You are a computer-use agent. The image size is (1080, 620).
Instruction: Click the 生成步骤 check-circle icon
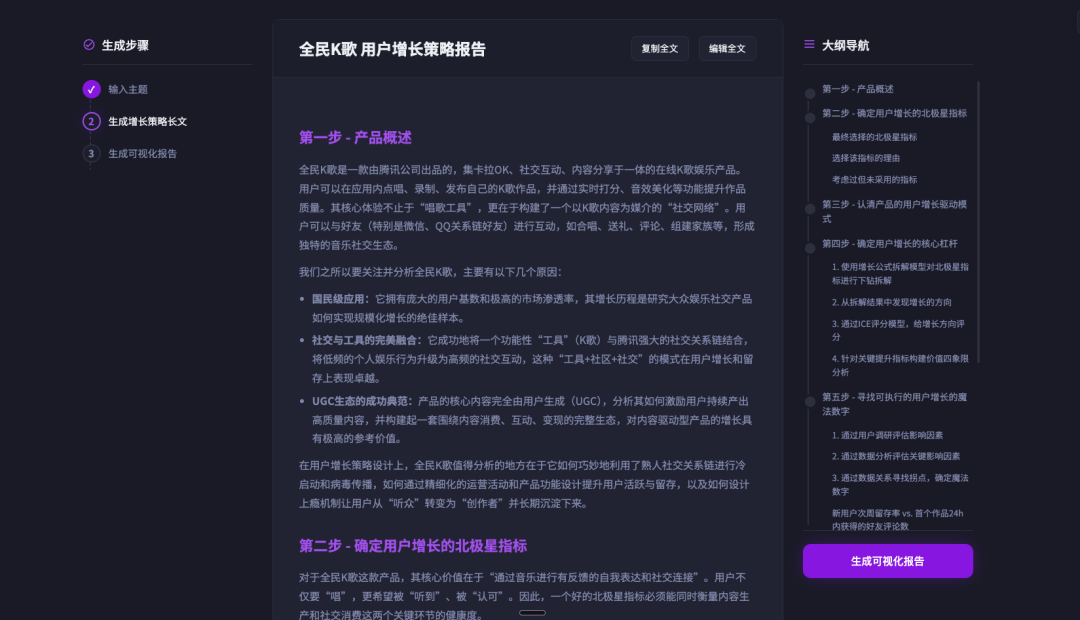tap(89, 45)
